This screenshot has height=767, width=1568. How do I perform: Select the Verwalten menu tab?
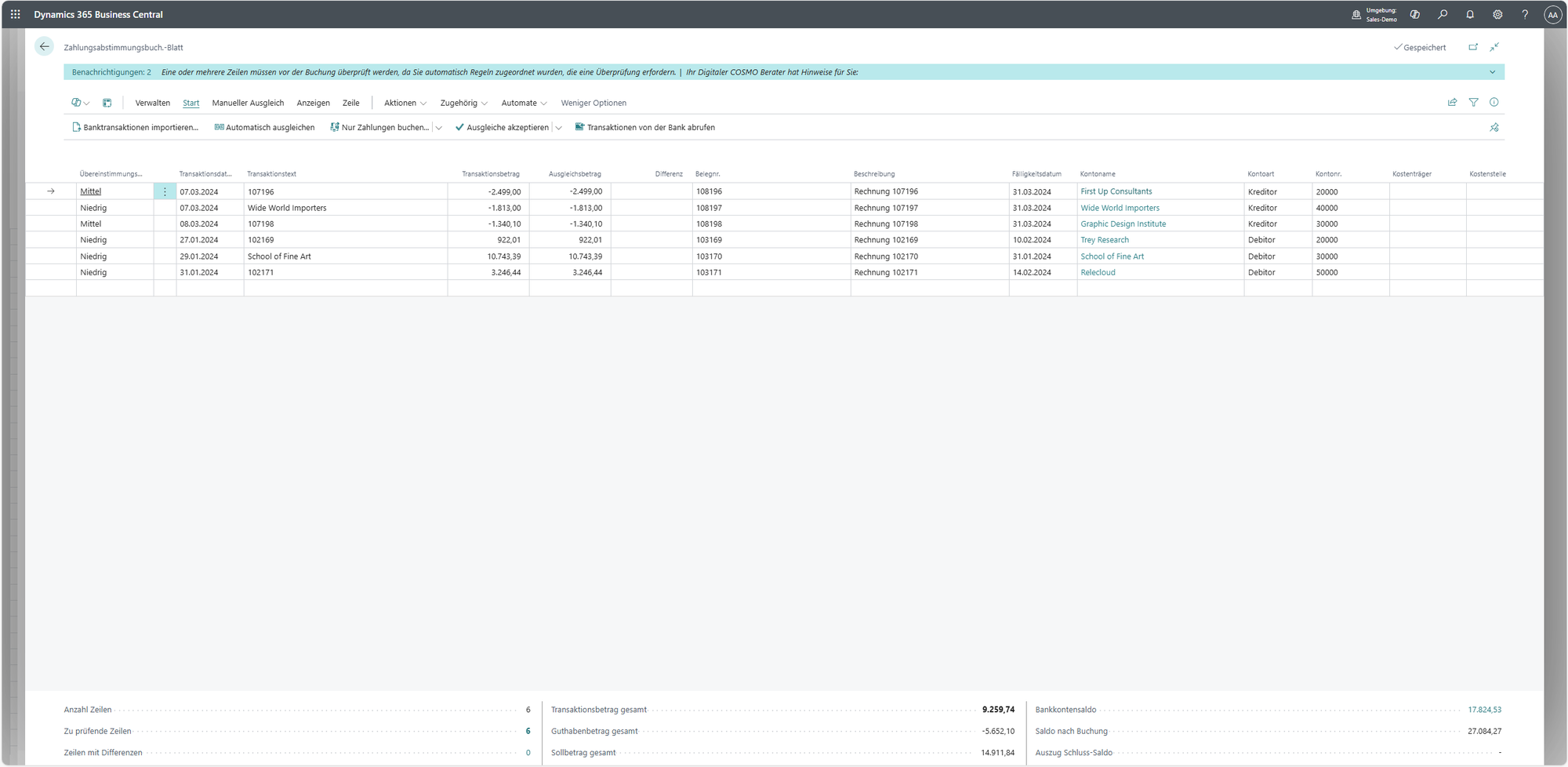click(152, 104)
